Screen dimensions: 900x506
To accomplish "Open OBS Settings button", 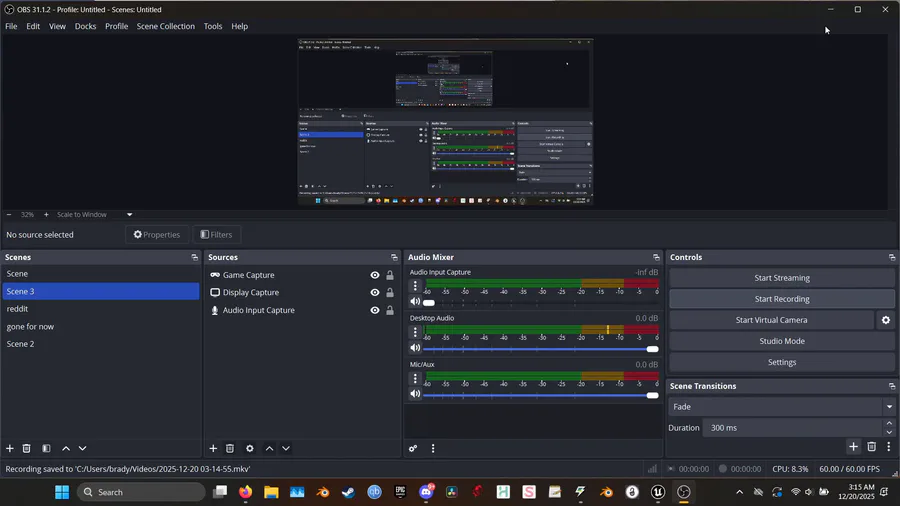I will coord(782,363).
